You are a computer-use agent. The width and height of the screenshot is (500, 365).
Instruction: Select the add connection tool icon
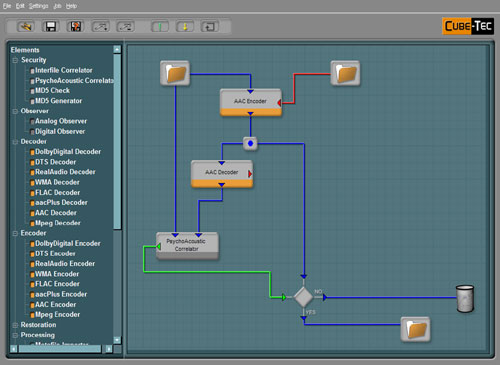(x=101, y=26)
